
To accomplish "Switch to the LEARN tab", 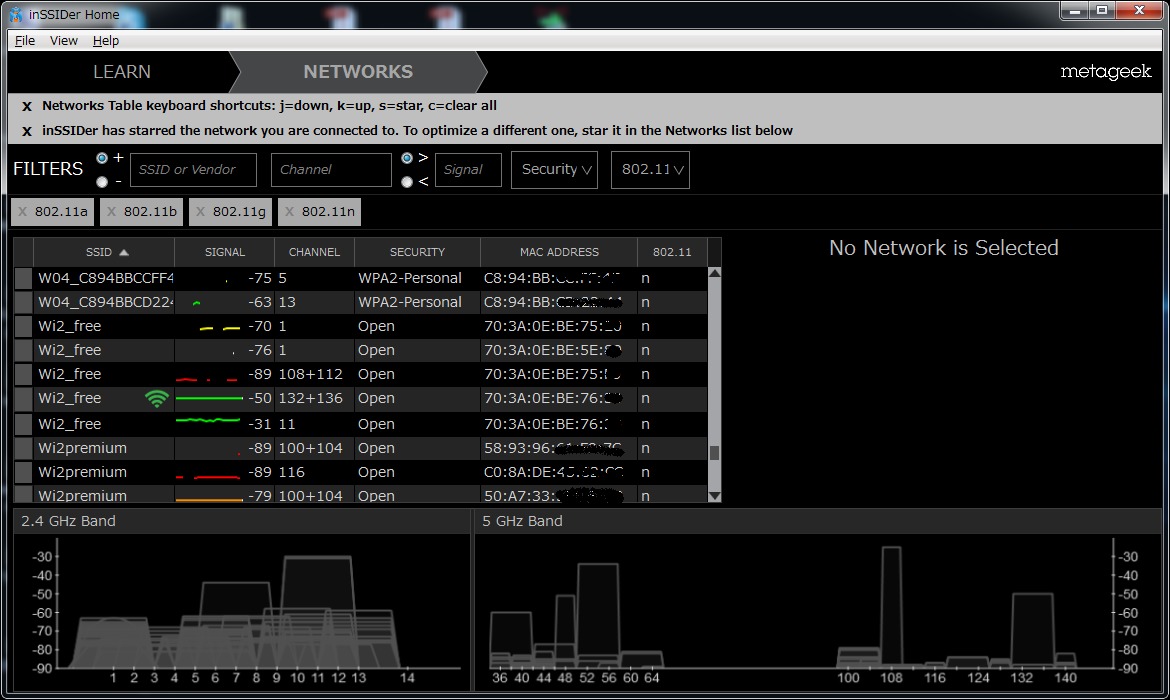I will [x=122, y=72].
